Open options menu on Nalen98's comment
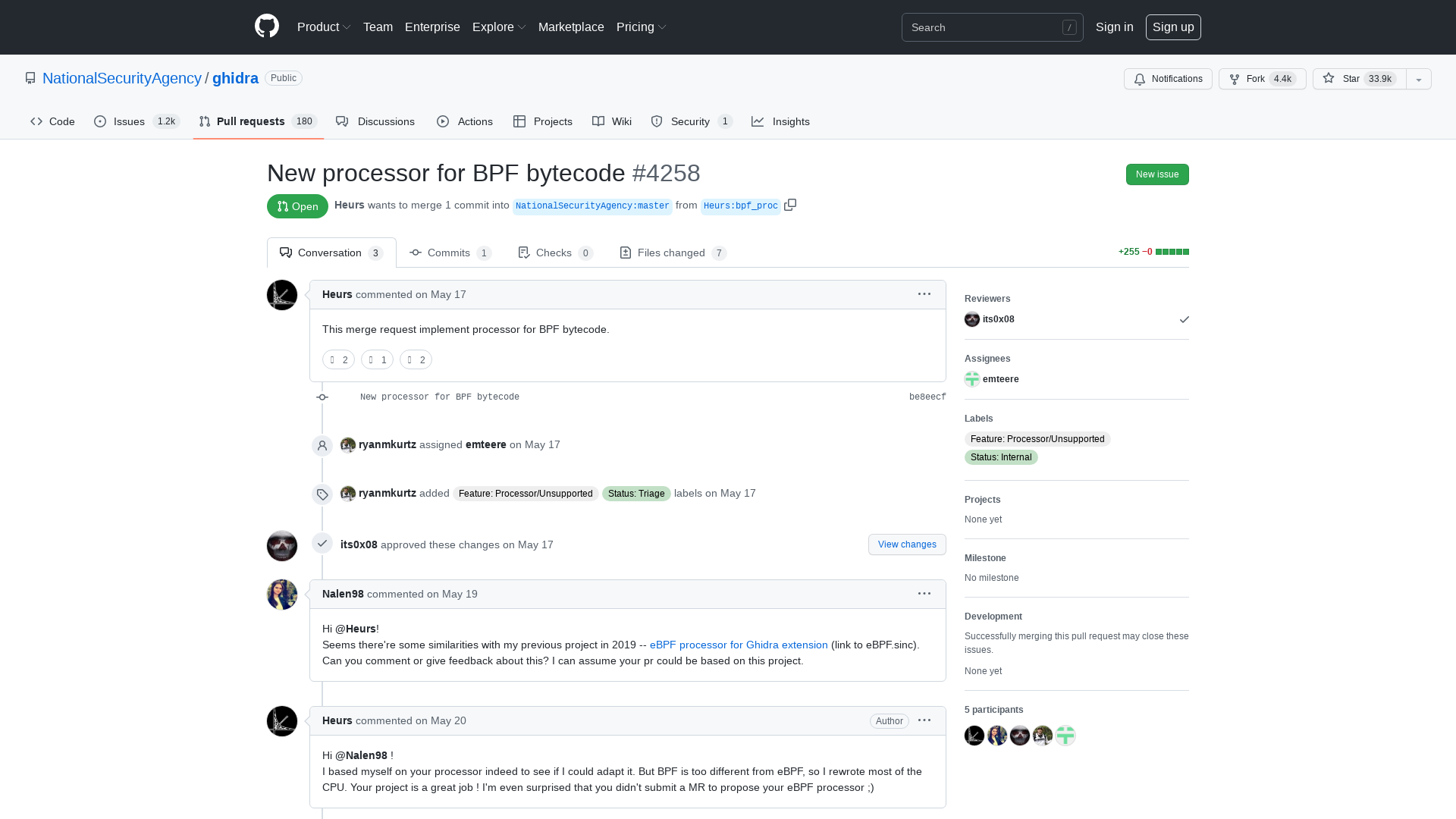The image size is (1456, 819). 924,594
